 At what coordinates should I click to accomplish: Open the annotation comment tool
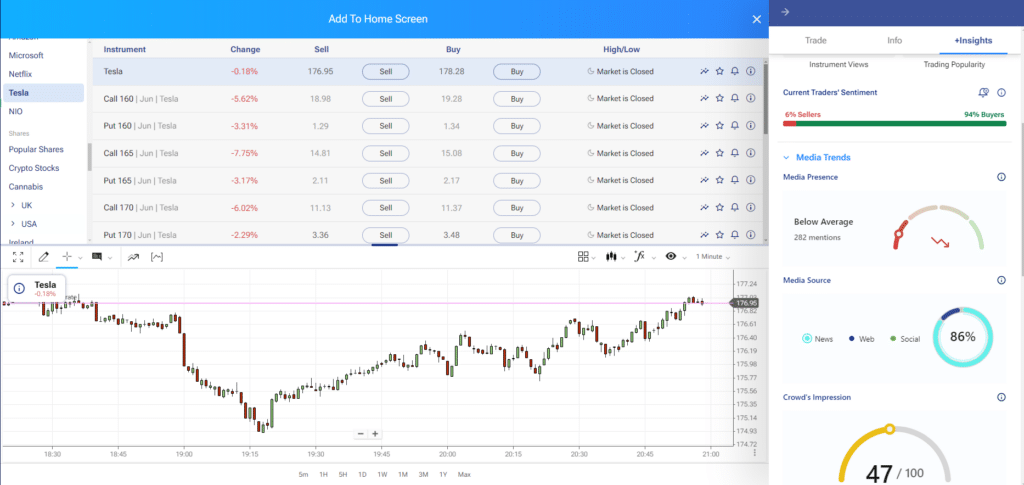[97, 257]
